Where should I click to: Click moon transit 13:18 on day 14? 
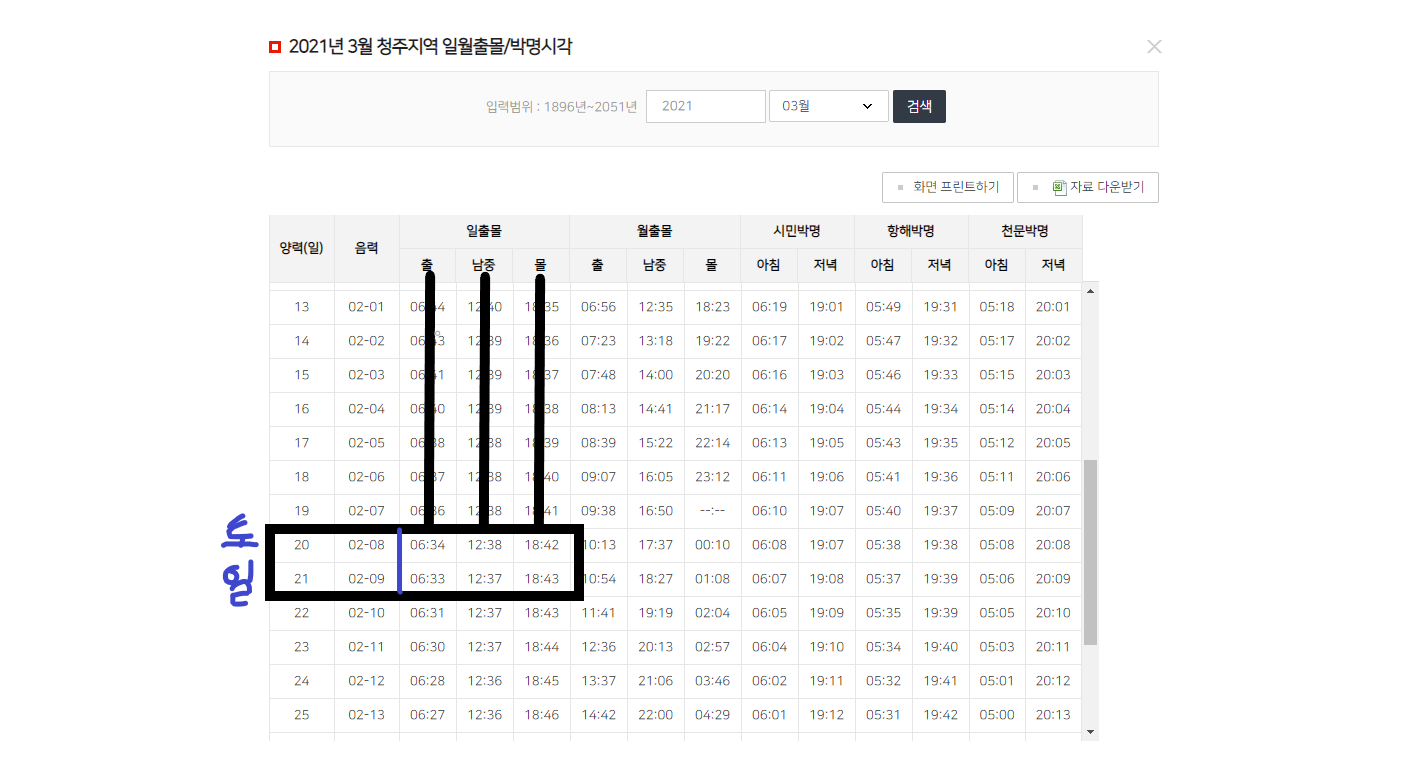coord(655,341)
